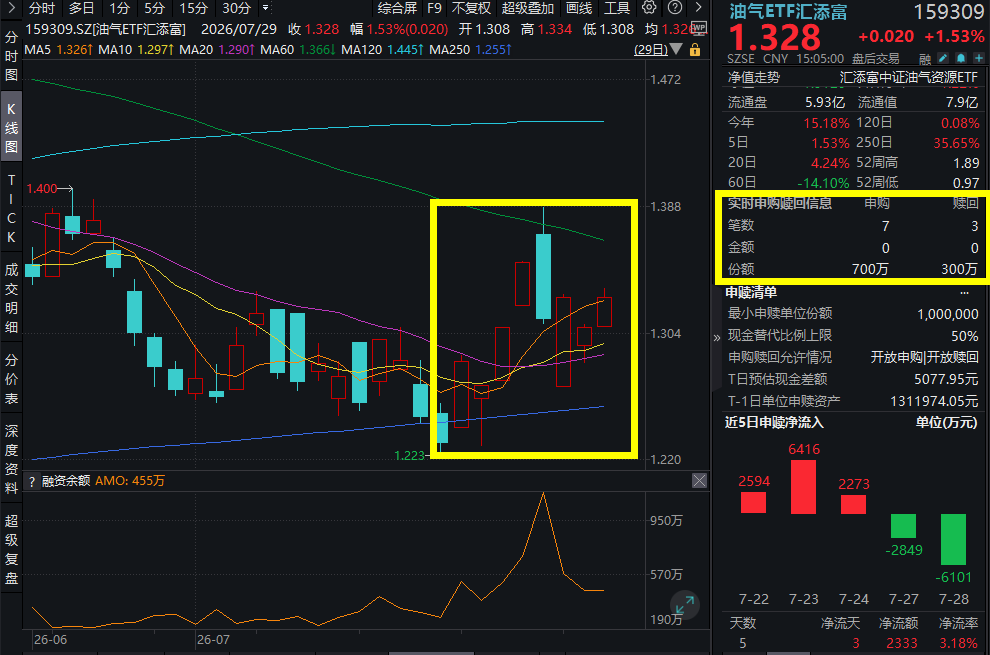This screenshot has height=655, width=990.
Task: Click the 7-23 net inflow bar
Action: (803, 486)
